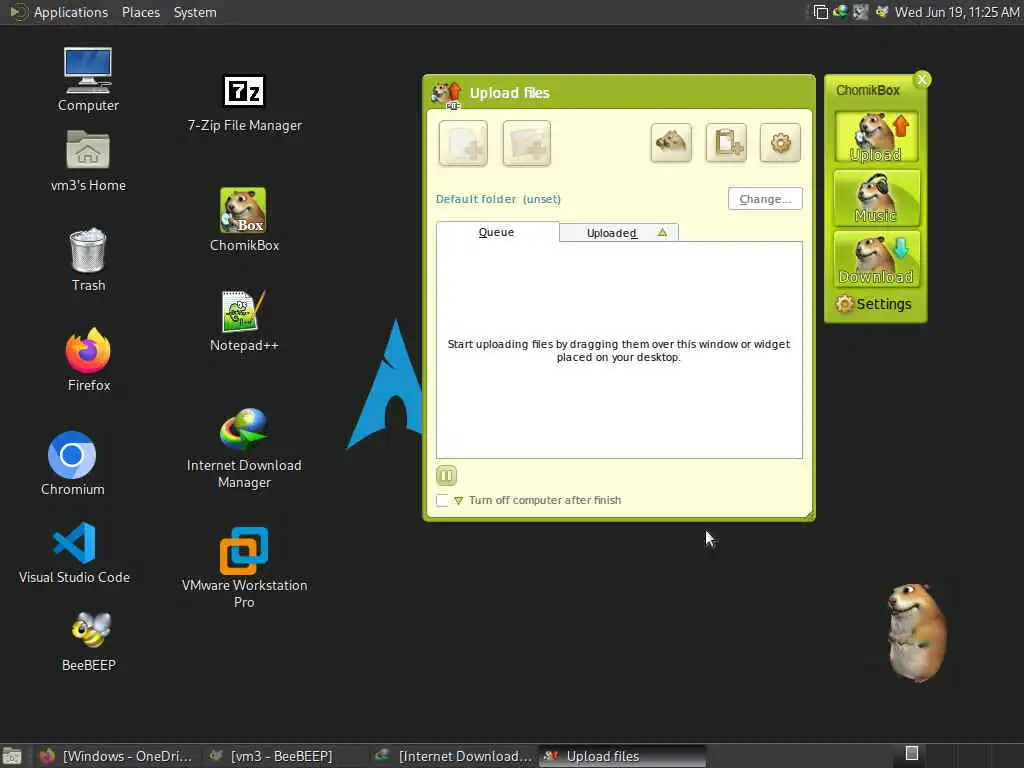Click the Change... button for default folder
1024x768 pixels.
tap(765, 199)
